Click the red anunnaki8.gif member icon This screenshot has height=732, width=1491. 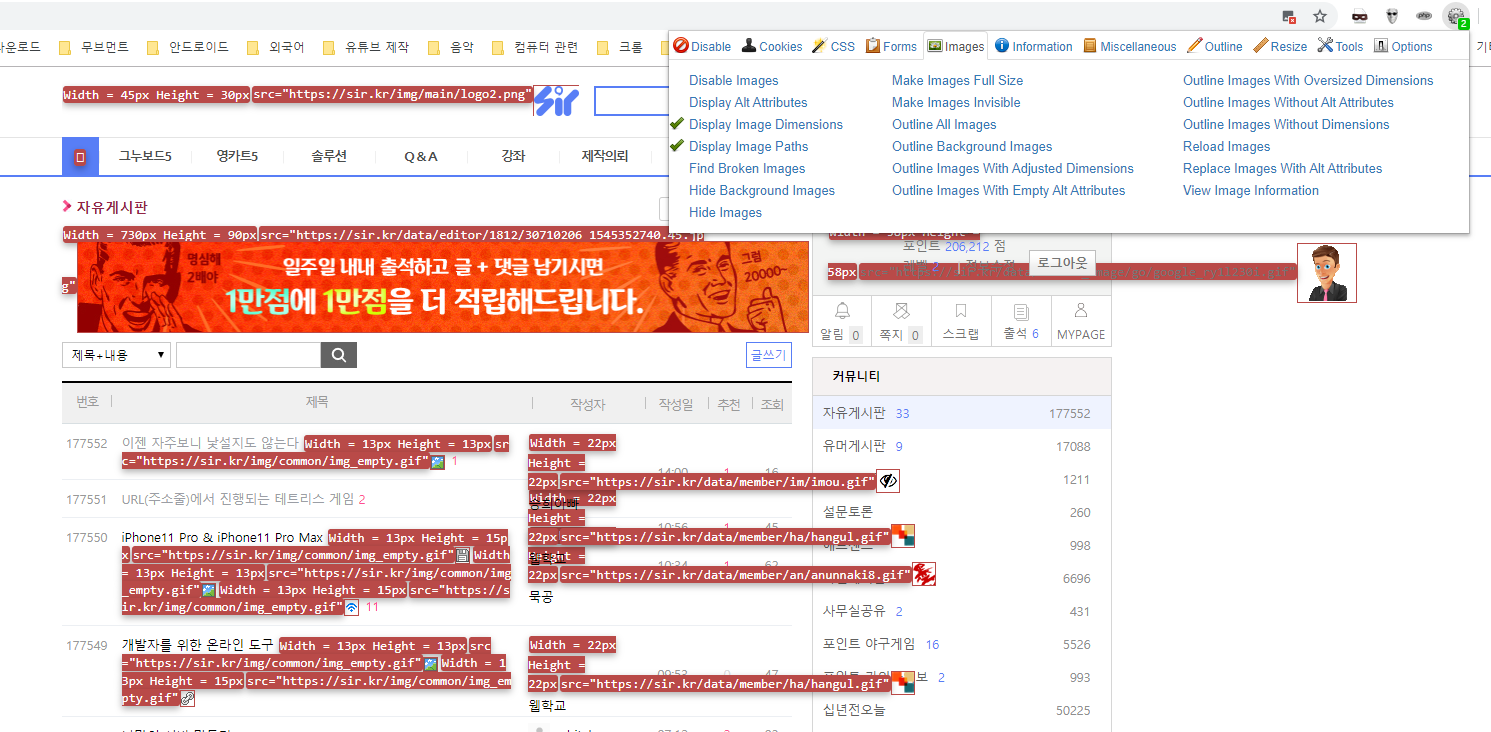924,574
